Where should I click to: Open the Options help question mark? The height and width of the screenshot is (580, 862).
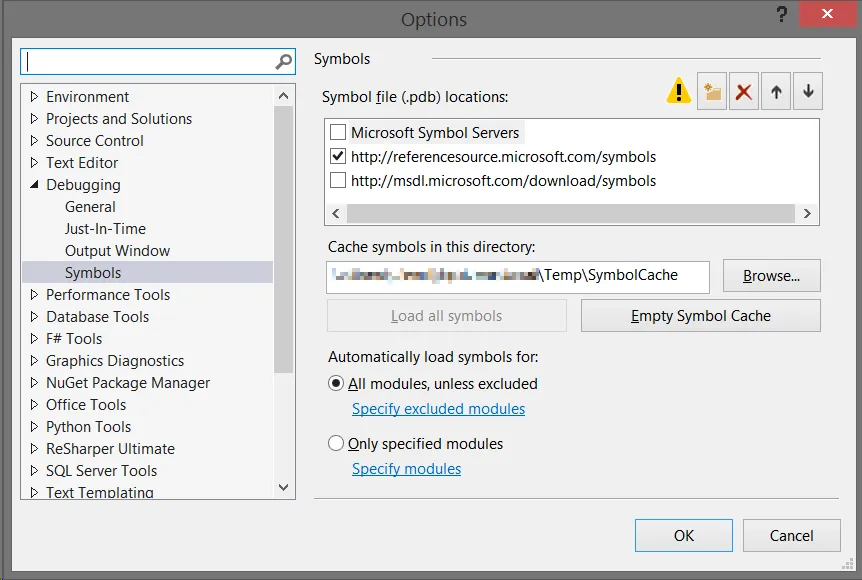tap(780, 16)
